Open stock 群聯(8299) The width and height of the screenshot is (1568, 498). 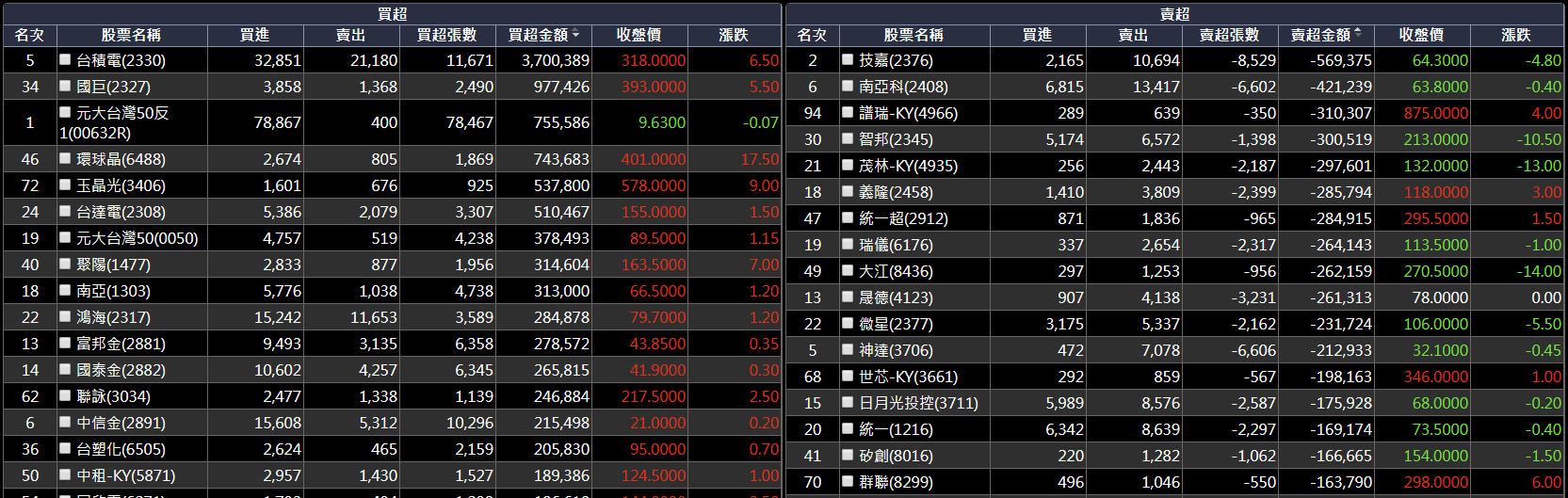tap(896, 482)
